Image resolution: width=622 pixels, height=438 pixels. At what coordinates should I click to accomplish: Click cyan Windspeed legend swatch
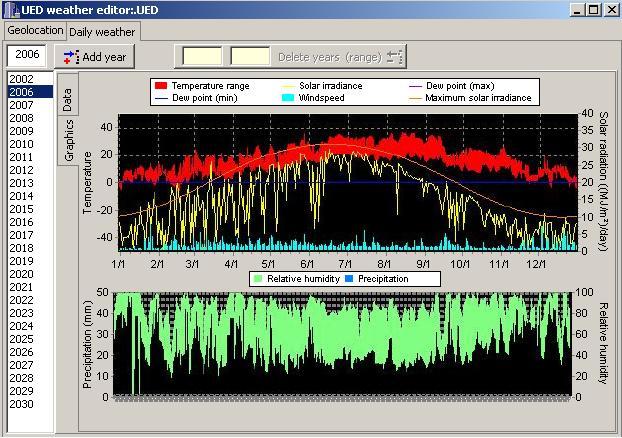[288, 98]
